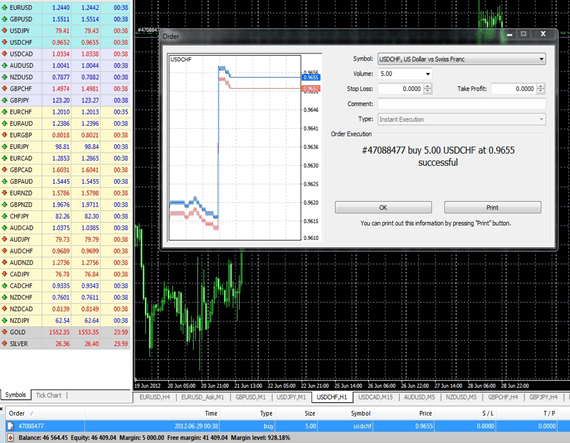Minimize the Order dialog window
This screenshot has height=443, width=570.
pos(510,34)
